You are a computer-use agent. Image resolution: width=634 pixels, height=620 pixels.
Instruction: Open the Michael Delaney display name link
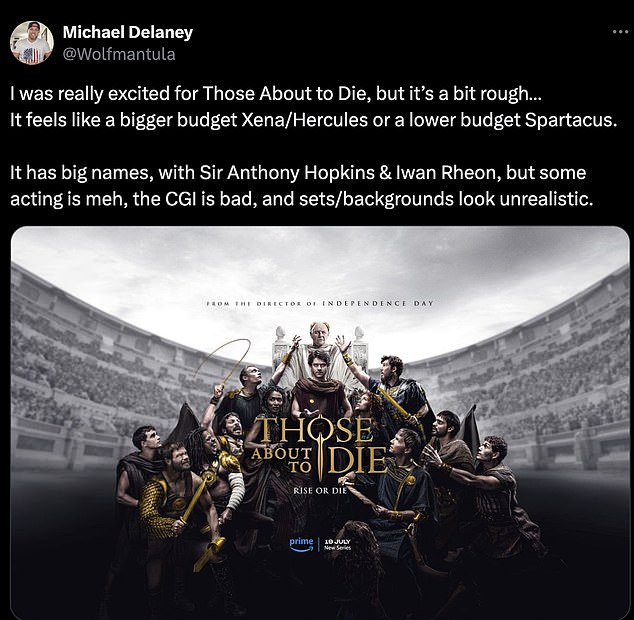click(x=128, y=32)
